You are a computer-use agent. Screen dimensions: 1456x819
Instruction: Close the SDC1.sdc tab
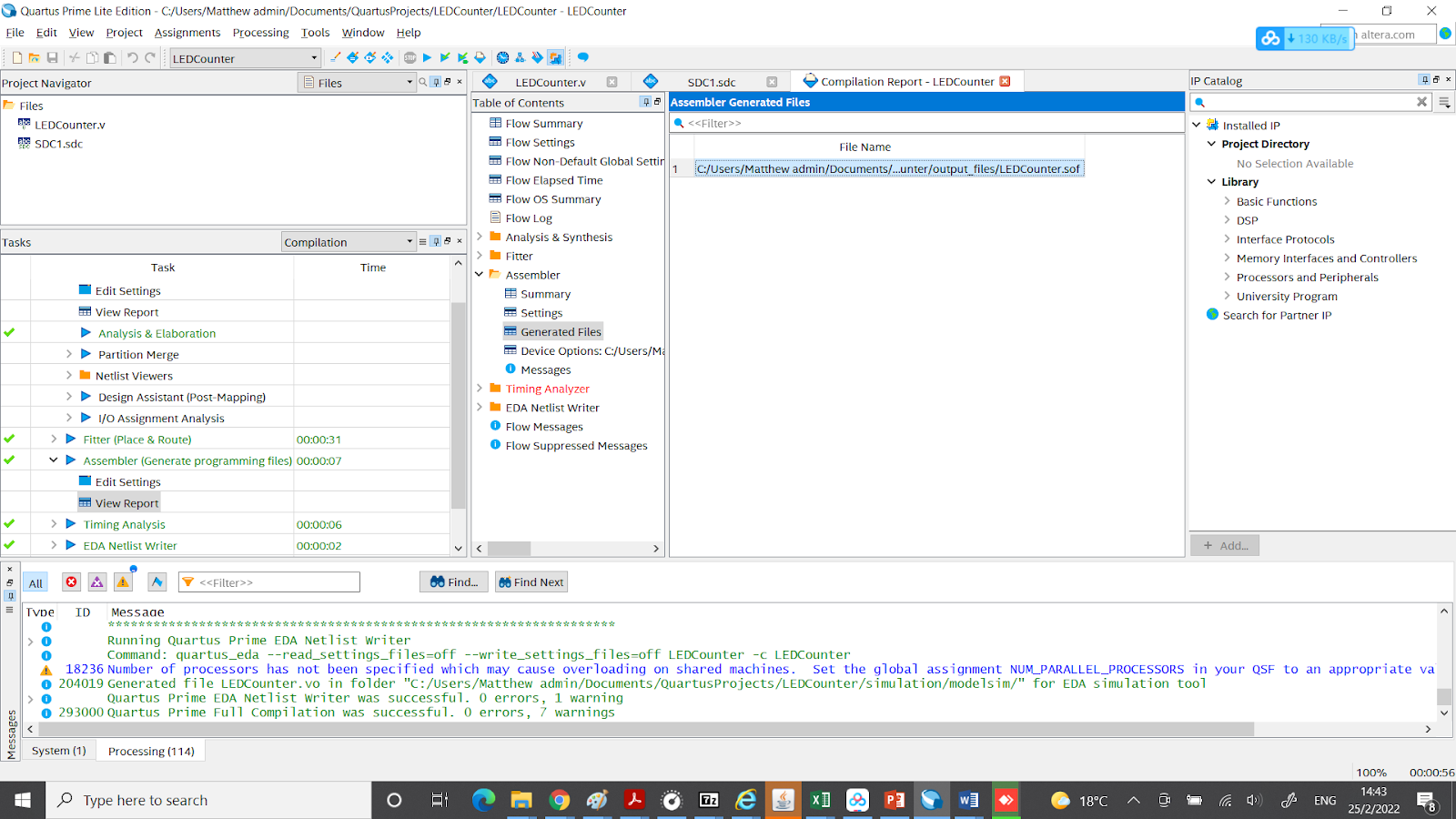pyautogui.click(x=772, y=82)
